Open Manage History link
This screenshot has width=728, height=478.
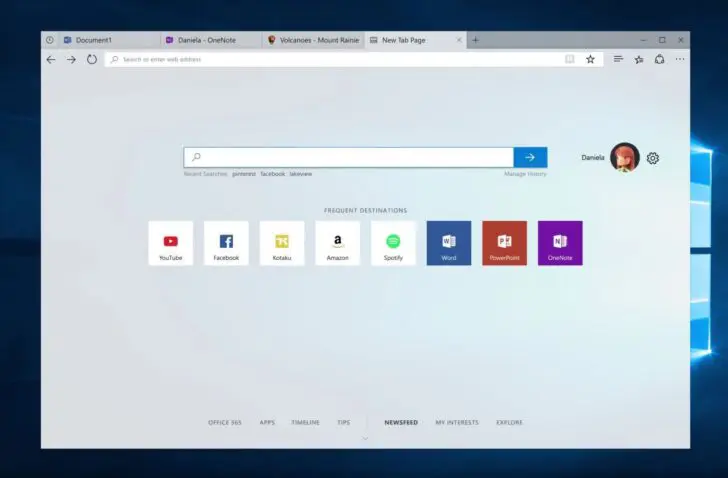click(x=525, y=174)
